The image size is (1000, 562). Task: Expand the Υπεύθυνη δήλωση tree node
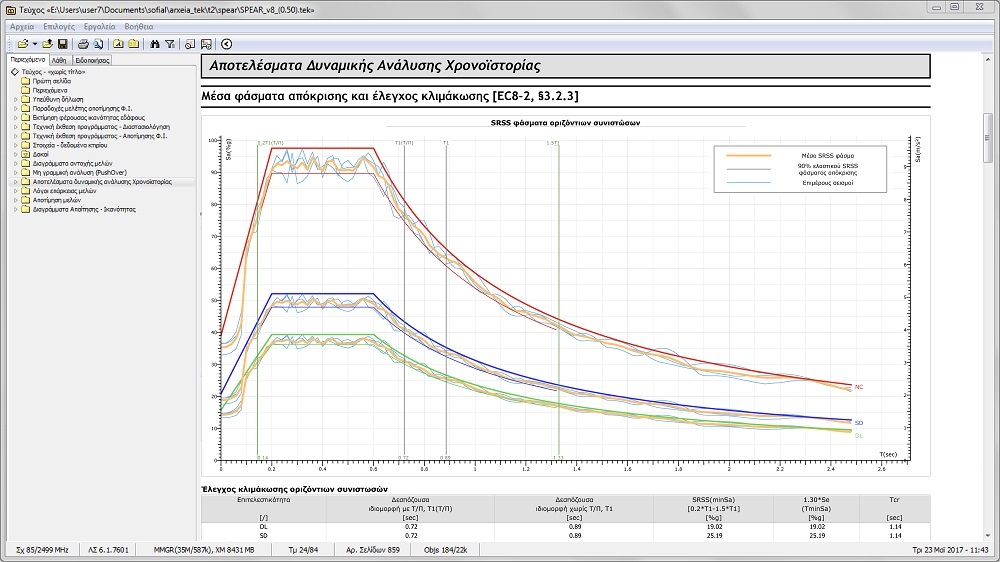[15, 99]
